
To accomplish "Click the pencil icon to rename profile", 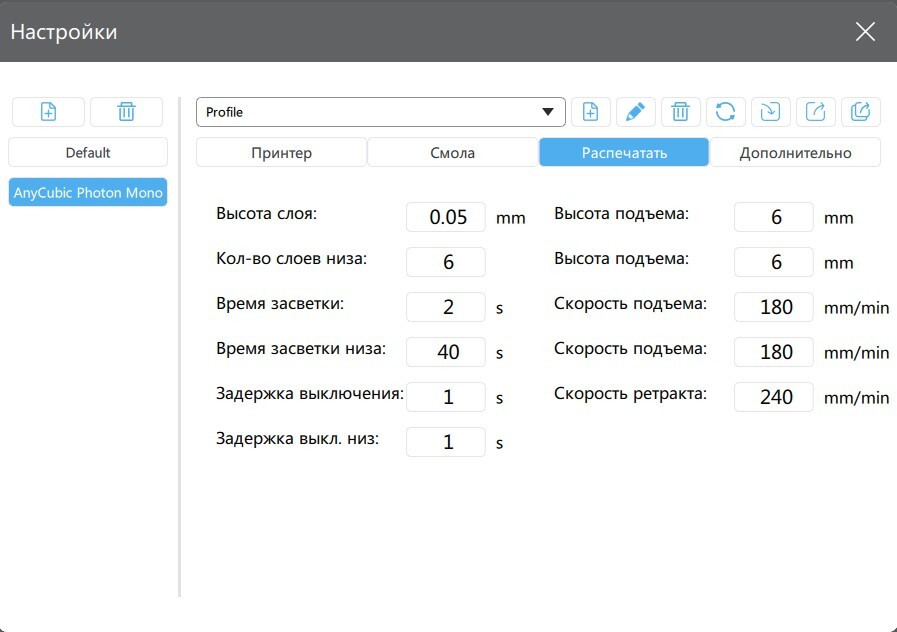I will 635,112.
